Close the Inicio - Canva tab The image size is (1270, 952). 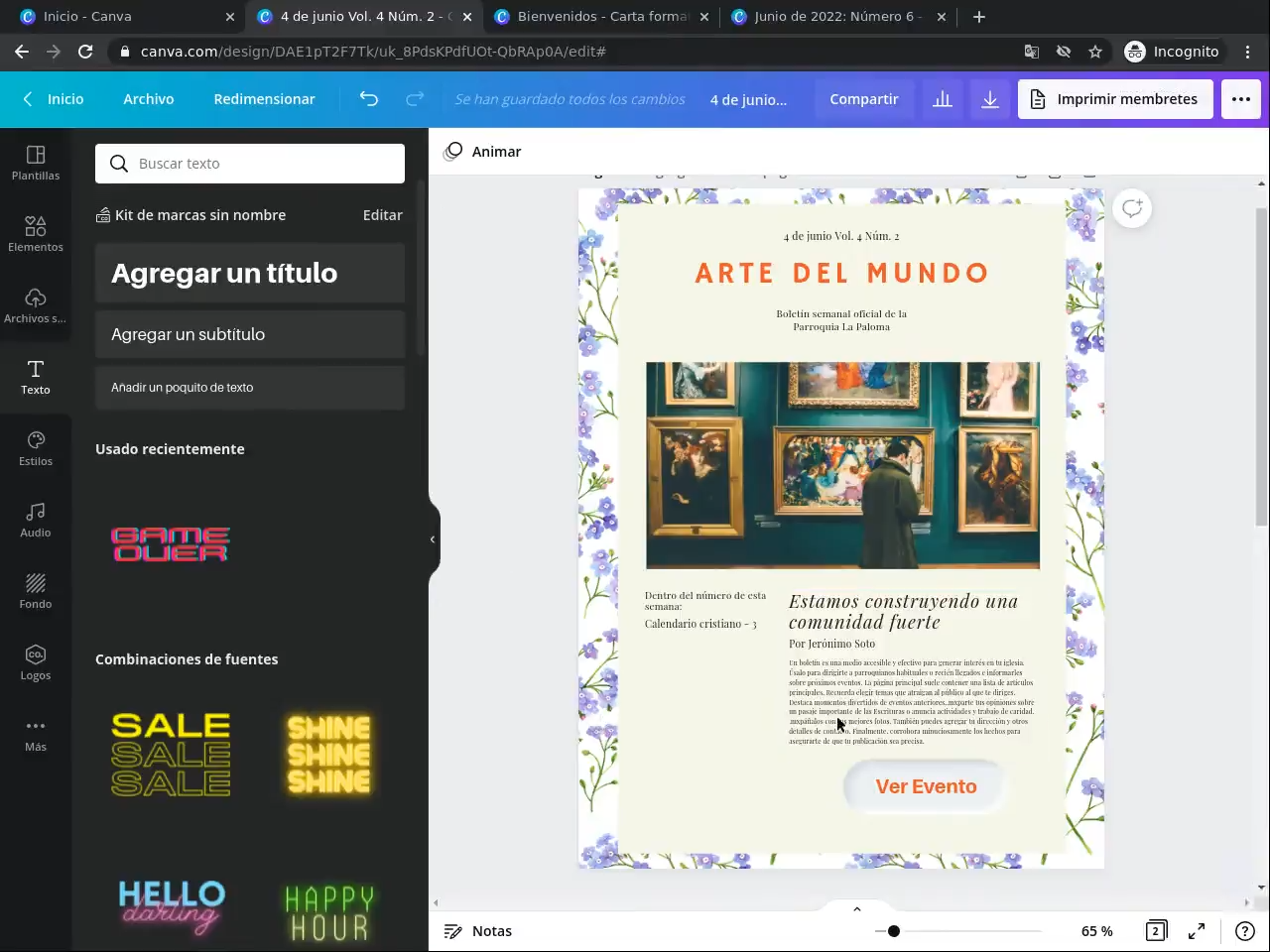(x=230, y=17)
